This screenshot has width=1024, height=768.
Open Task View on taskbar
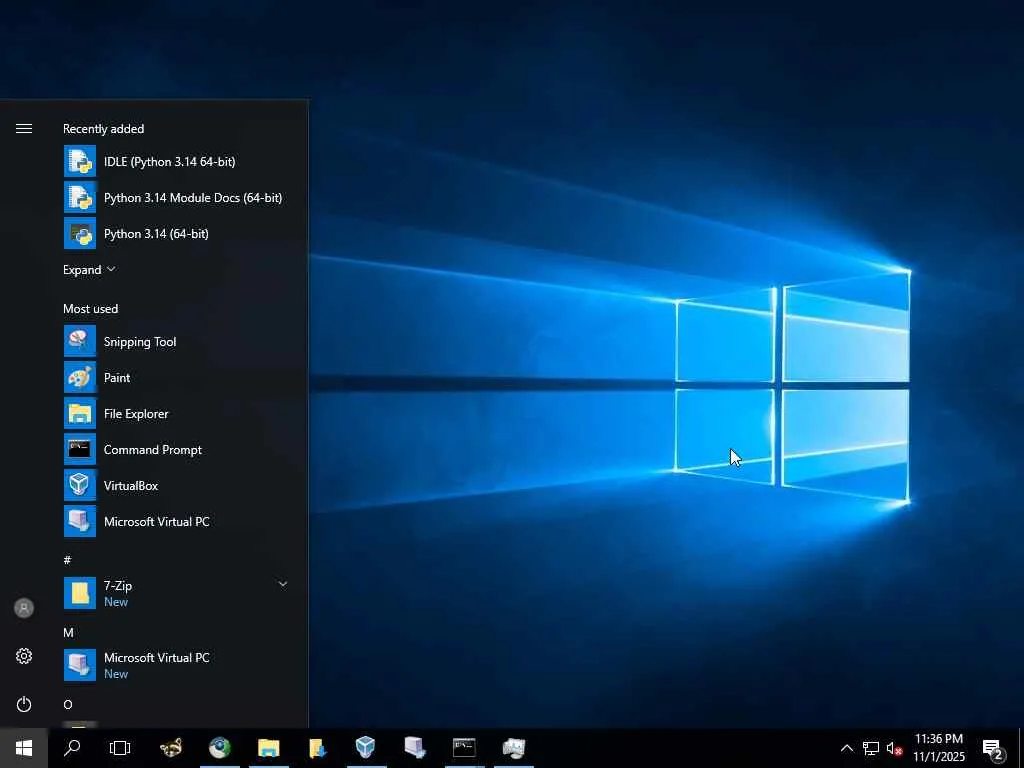point(120,748)
